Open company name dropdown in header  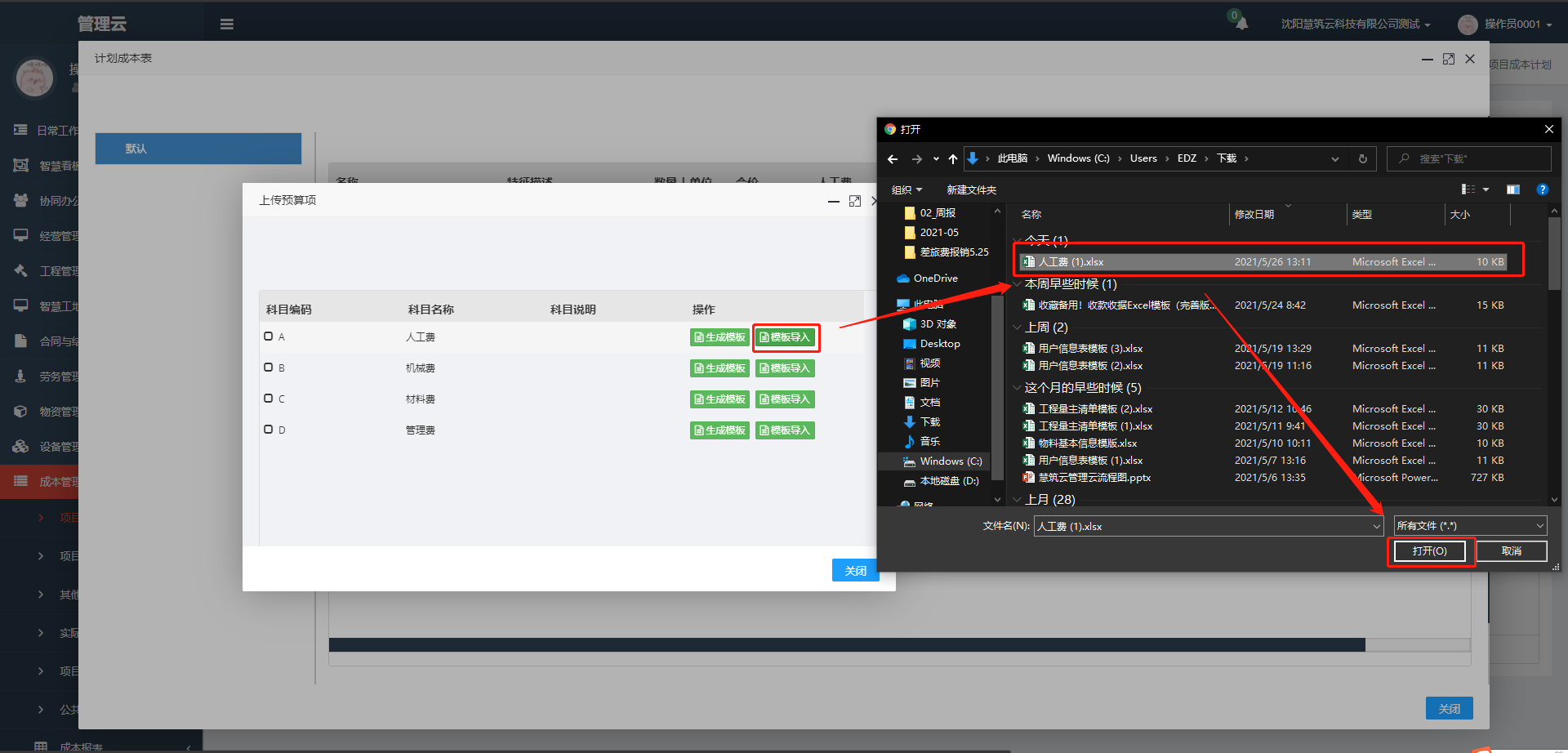pos(1356,25)
